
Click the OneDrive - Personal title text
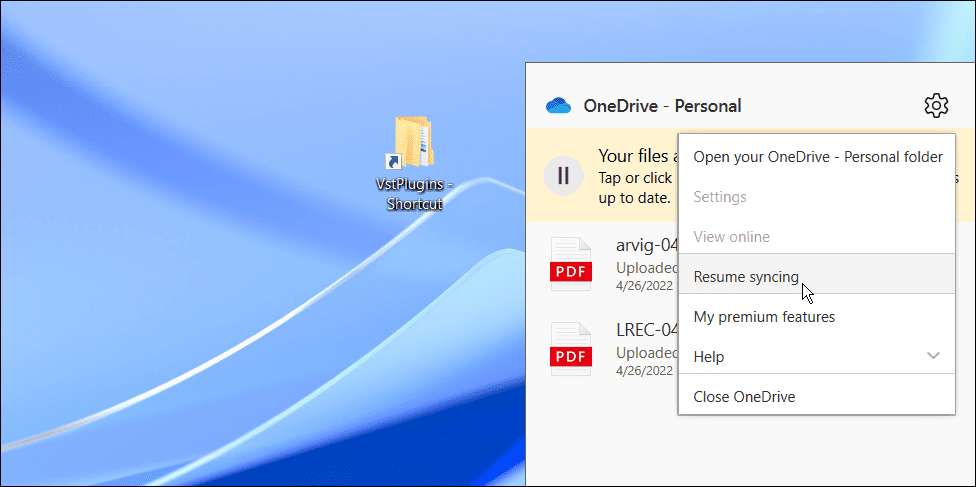pyautogui.click(x=662, y=106)
